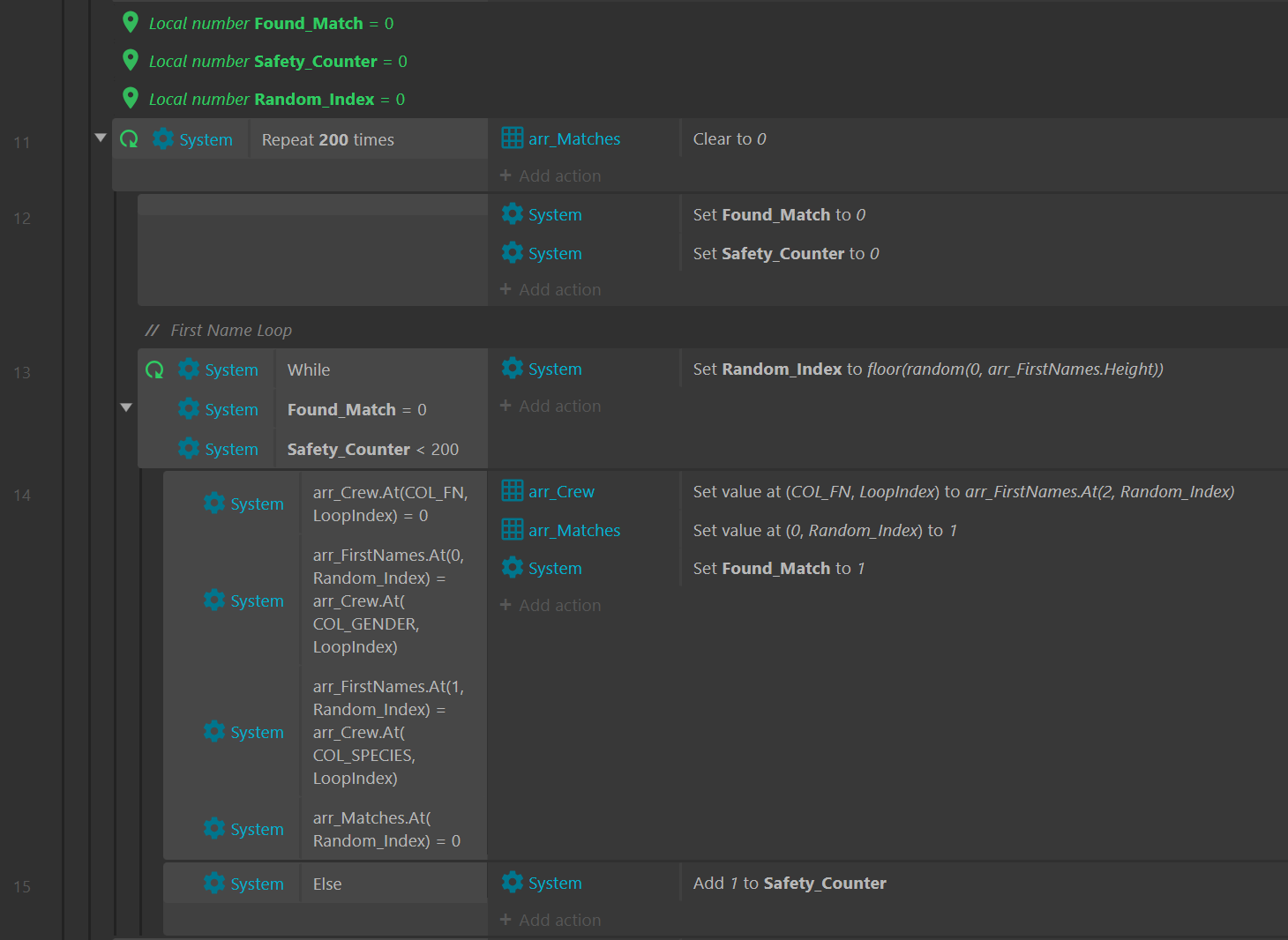Image resolution: width=1288 pixels, height=940 pixels.
Task: Select the Clear to 0 action text
Action: tap(730, 138)
